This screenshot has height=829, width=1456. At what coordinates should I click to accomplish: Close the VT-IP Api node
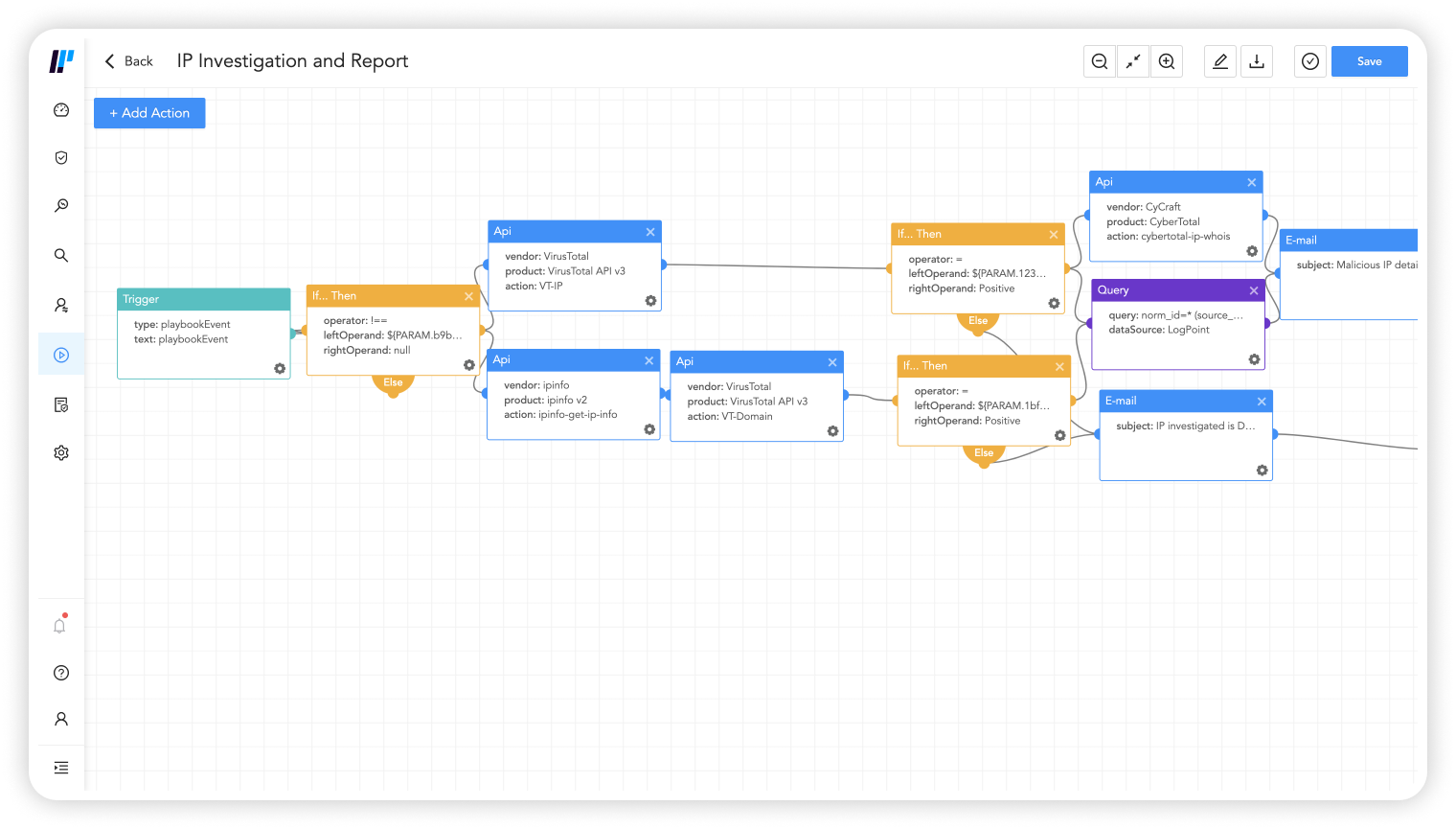tap(650, 232)
